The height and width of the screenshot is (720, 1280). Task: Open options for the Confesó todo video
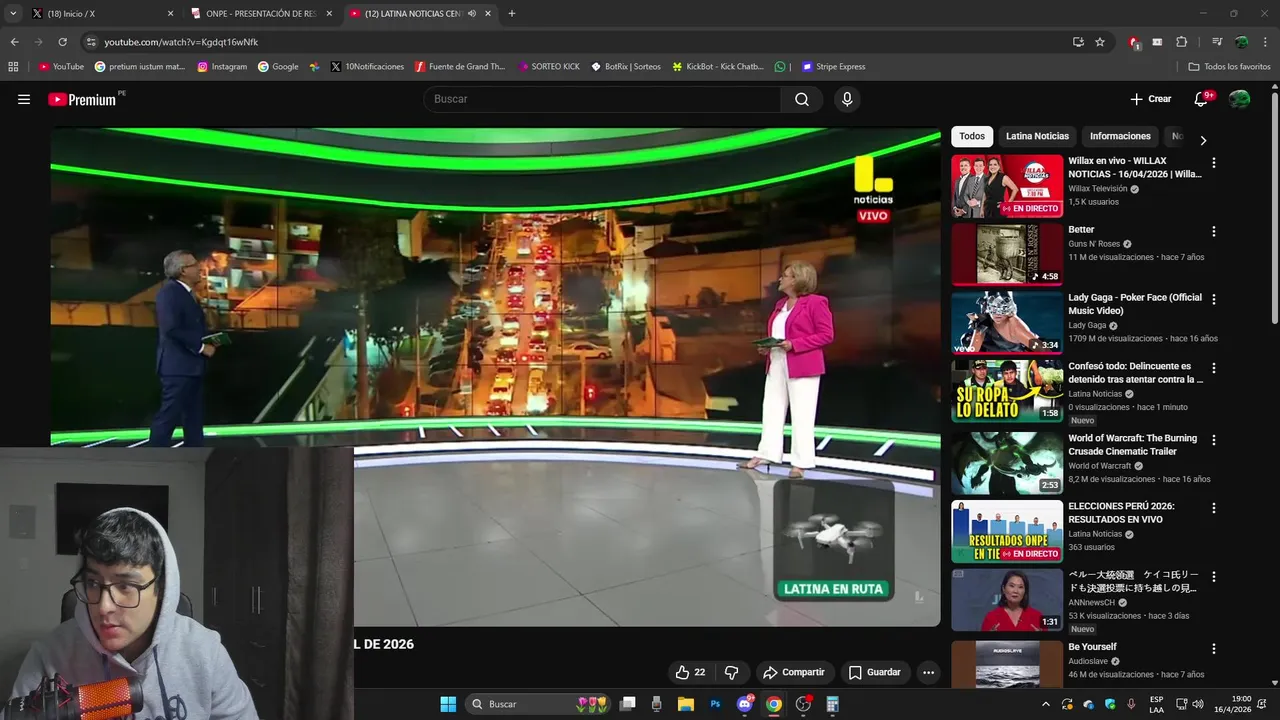coord(1214,368)
